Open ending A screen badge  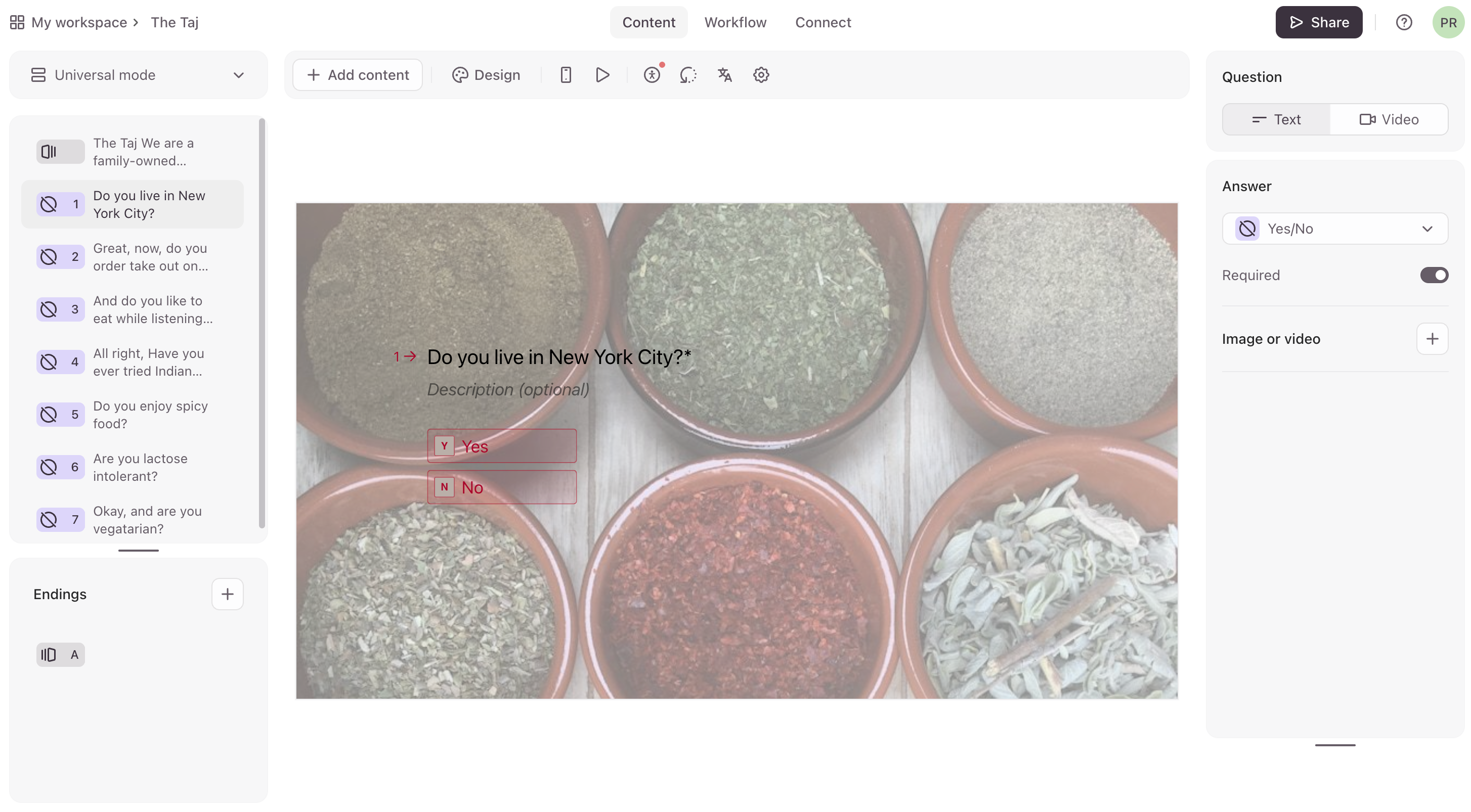pyautogui.click(x=61, y=655)
